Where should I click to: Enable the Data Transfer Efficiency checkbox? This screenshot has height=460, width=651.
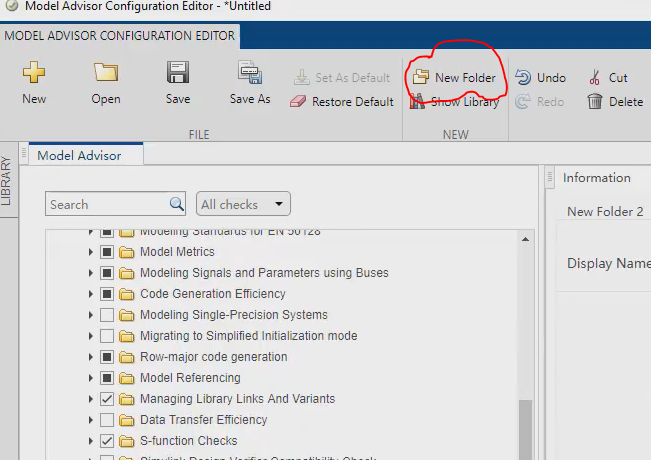tap(107, 420)
